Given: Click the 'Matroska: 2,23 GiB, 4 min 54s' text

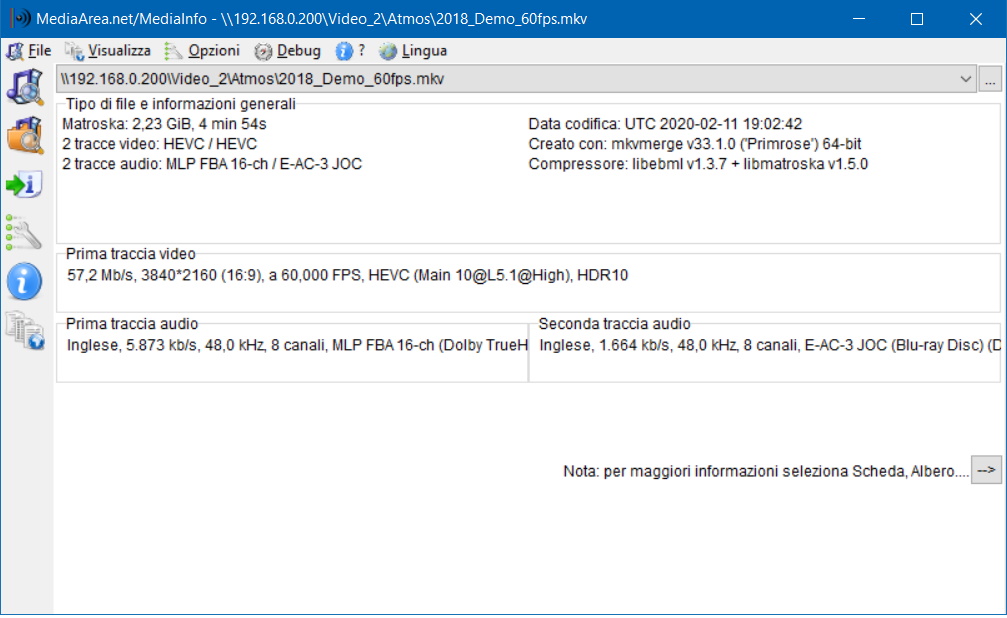Looking at the screenshot, I should coord(164,124).
